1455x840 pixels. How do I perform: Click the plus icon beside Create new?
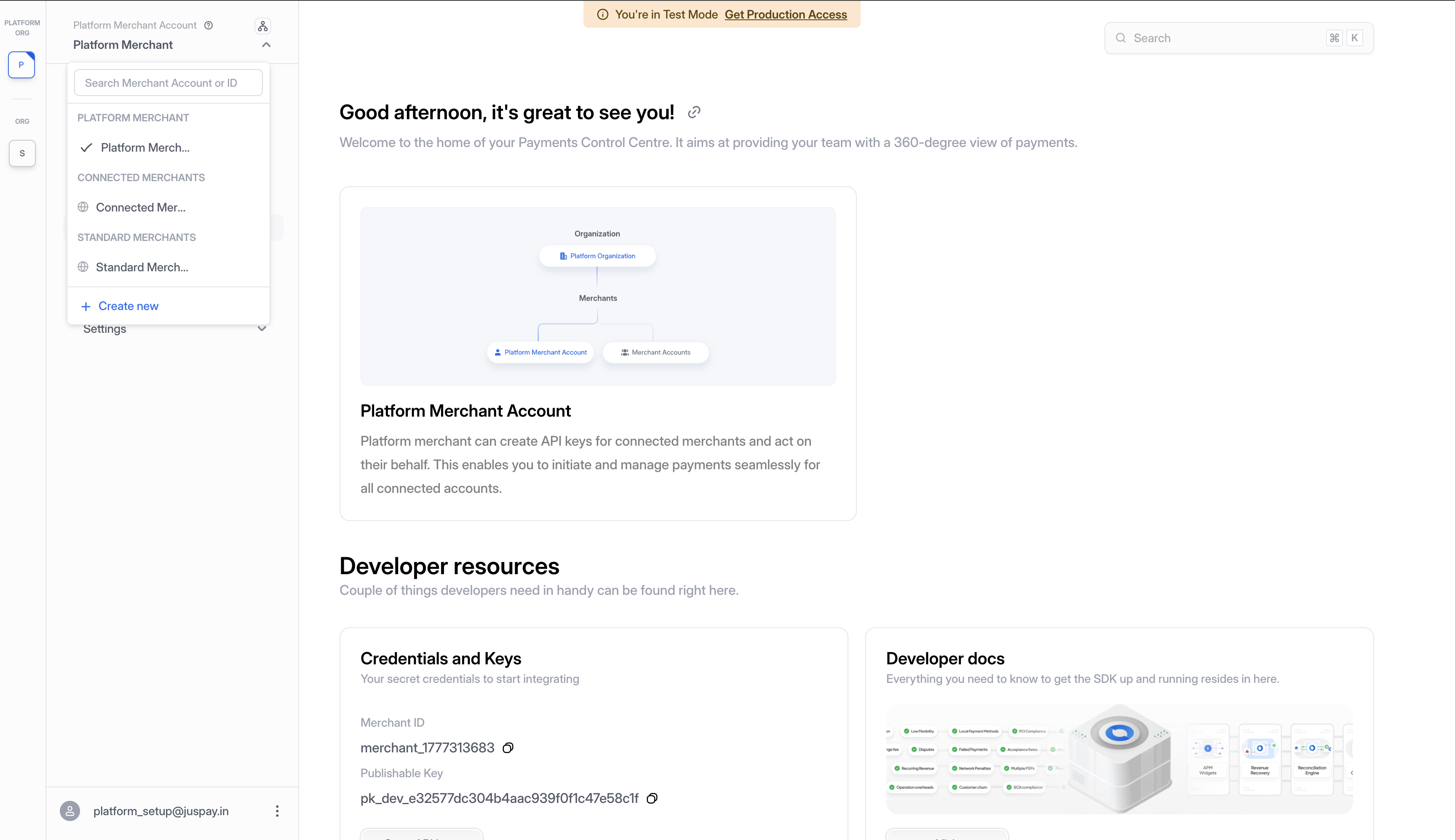(86, 306)
